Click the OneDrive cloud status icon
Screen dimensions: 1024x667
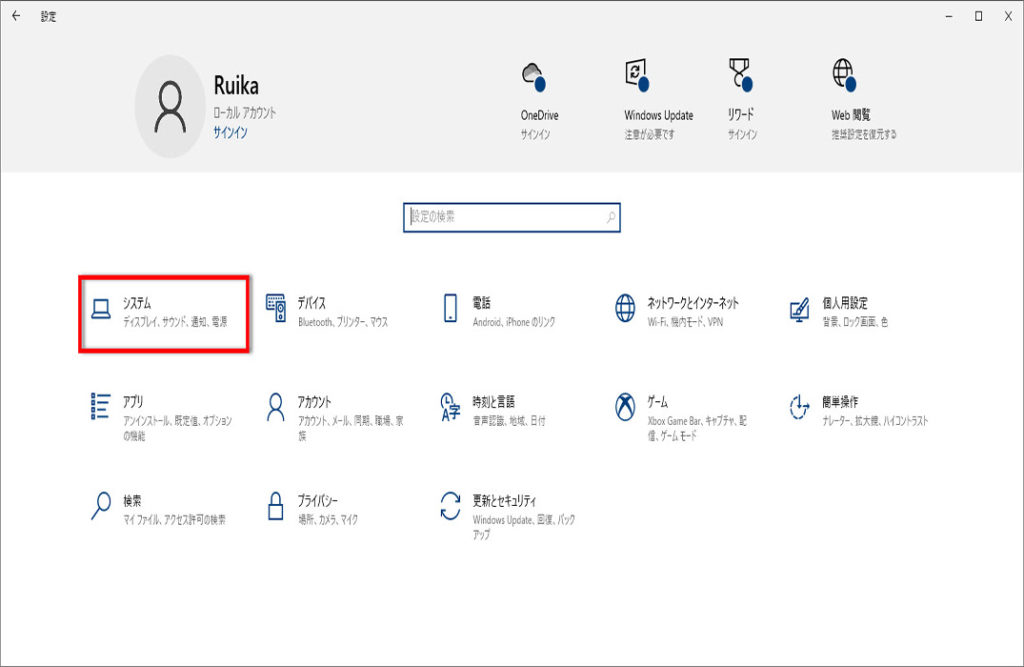tap(532, 76)
